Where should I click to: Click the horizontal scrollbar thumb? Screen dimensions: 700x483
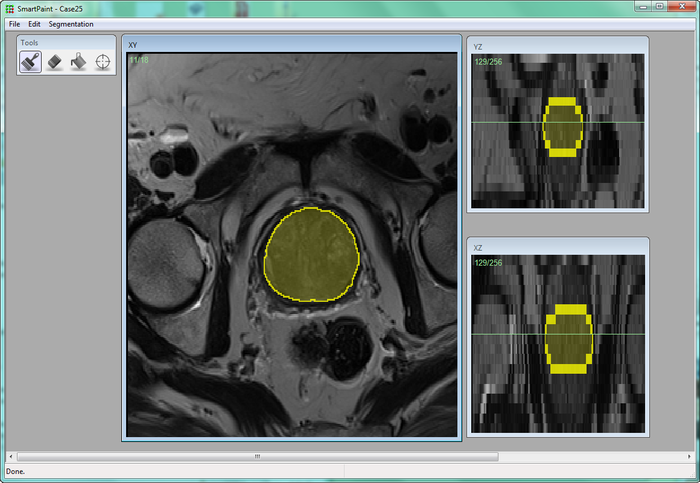[258, 456]
